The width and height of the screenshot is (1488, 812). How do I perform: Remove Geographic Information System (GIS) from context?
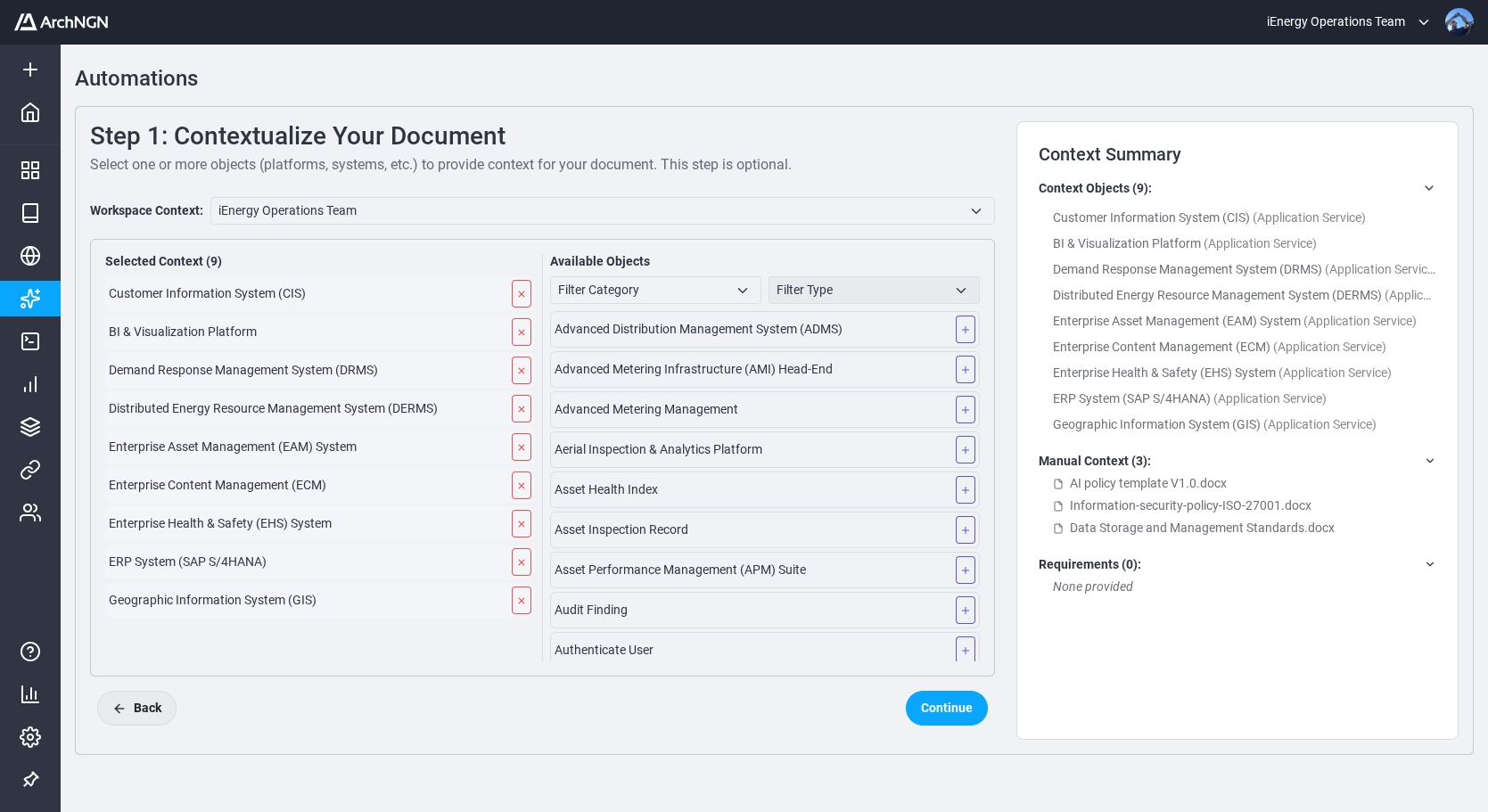[522, 601]
